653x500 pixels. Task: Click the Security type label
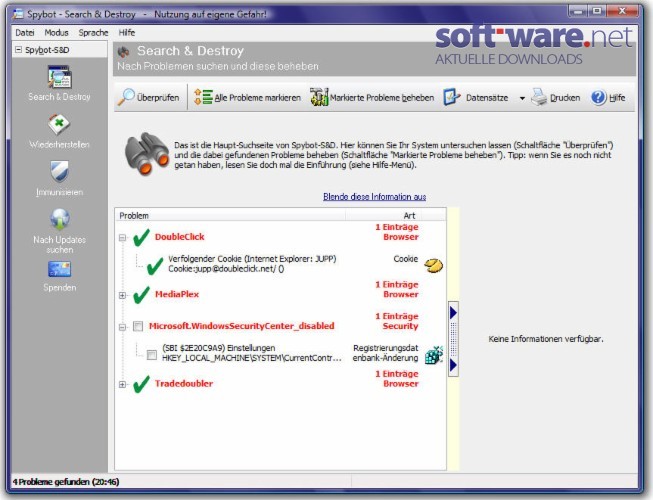pyautogui.click(x=400, y=326)
